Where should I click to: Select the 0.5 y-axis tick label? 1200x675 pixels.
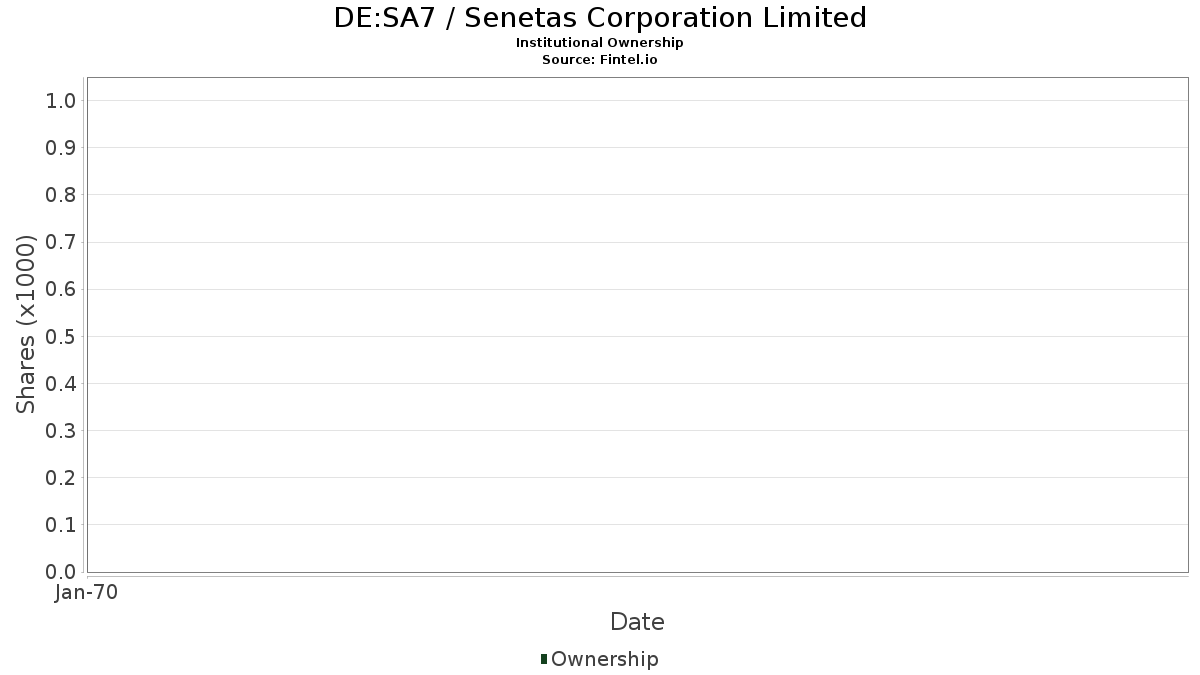61,337
